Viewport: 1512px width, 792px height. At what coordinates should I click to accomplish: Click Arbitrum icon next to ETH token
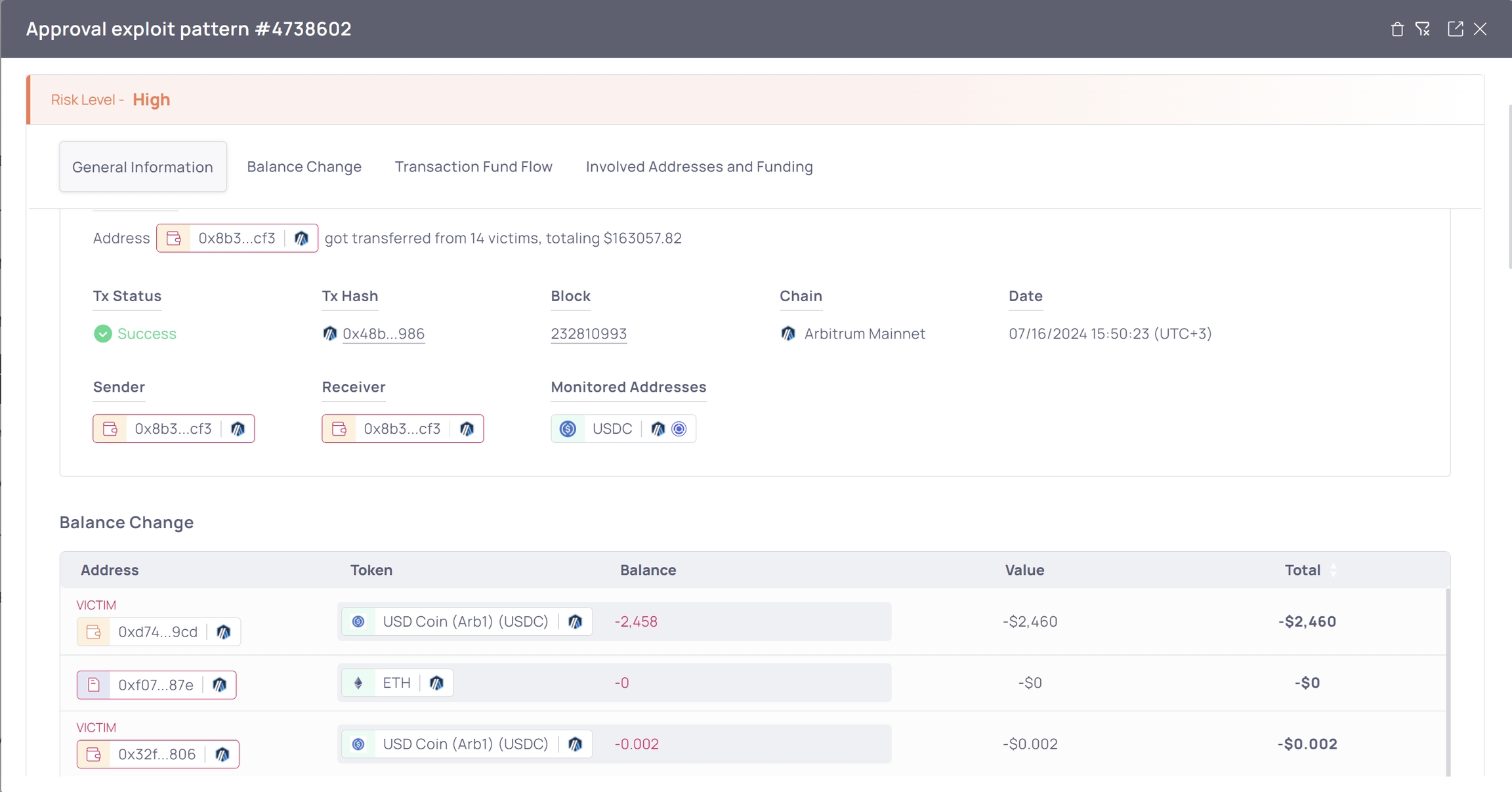436,683
